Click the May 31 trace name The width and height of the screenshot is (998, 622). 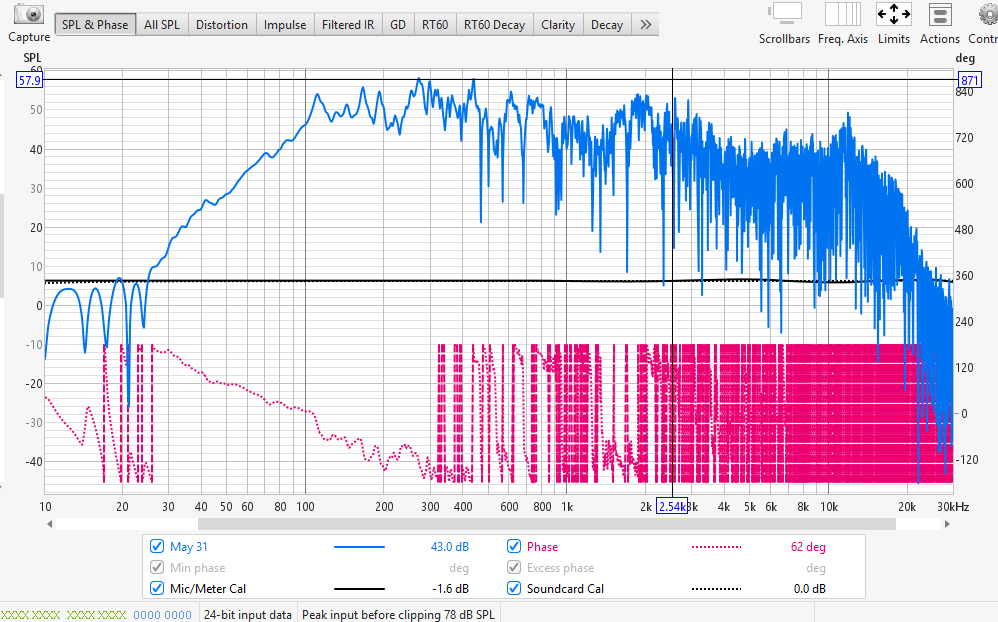188,546
